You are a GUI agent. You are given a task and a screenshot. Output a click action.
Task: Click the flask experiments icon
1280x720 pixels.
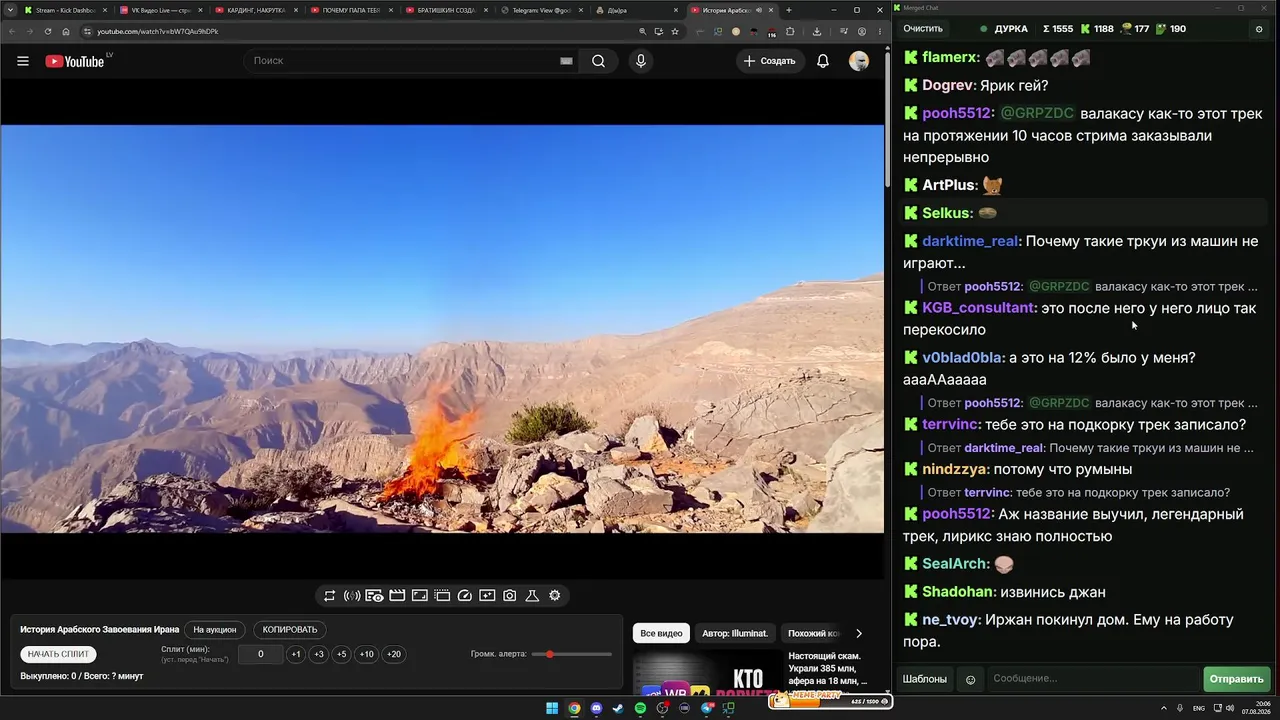coord(532,596)
